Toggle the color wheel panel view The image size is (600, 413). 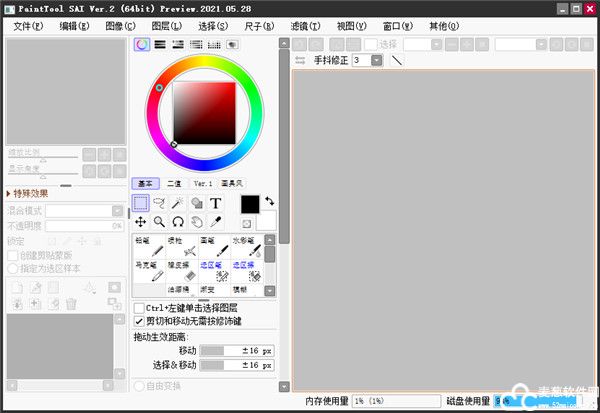pyautogui.click(x=142, y=45)
